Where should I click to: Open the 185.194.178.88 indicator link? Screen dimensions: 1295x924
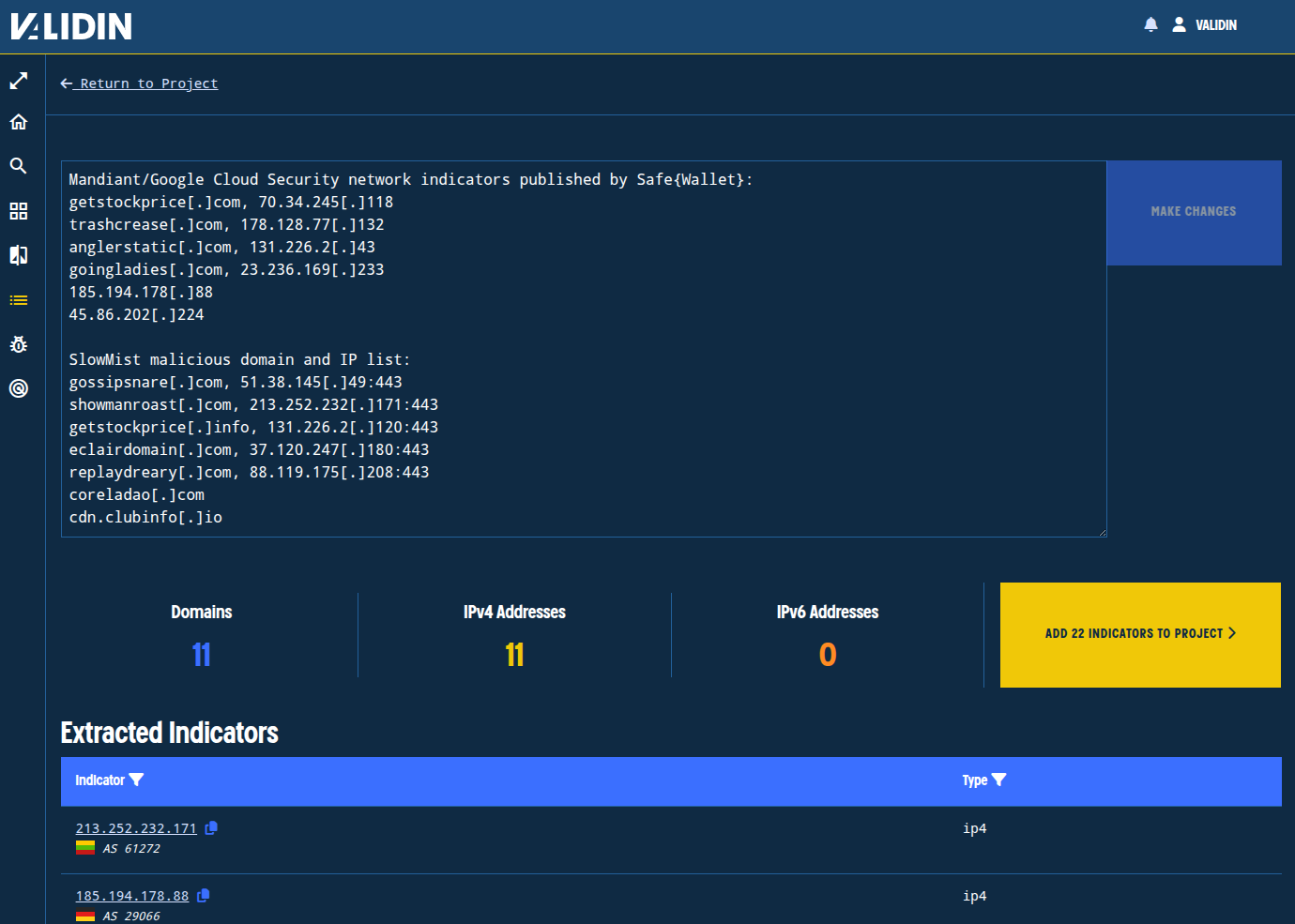pyautogui.click(x=132, y=896)
